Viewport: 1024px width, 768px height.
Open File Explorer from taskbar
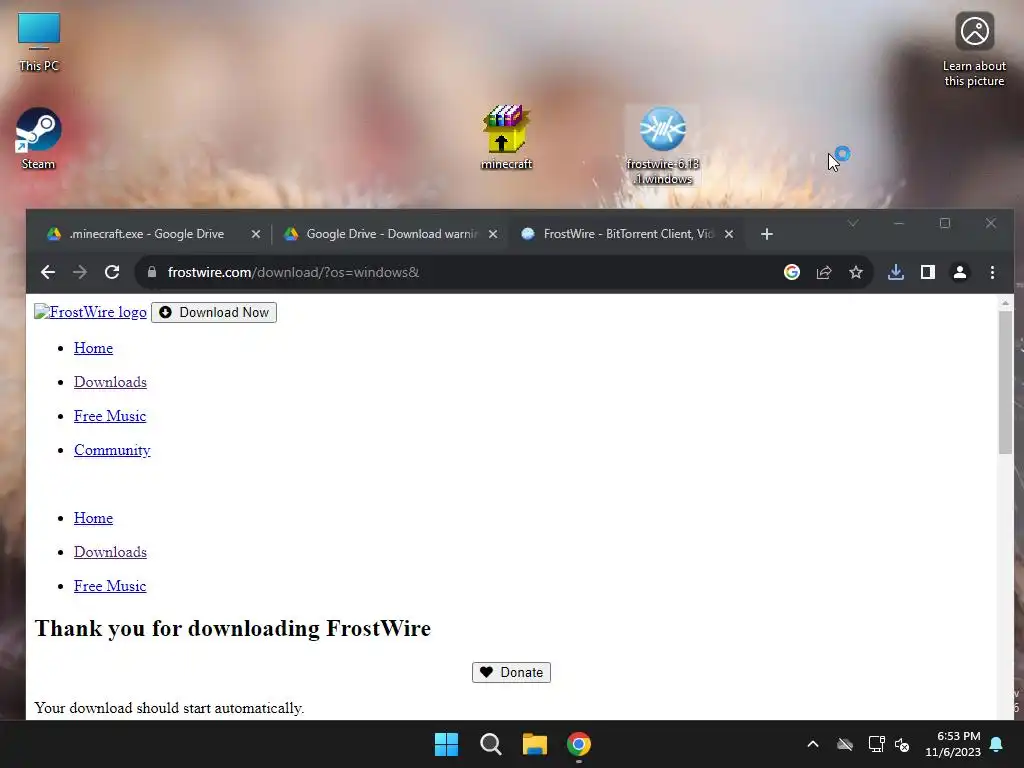click(535, 744)
